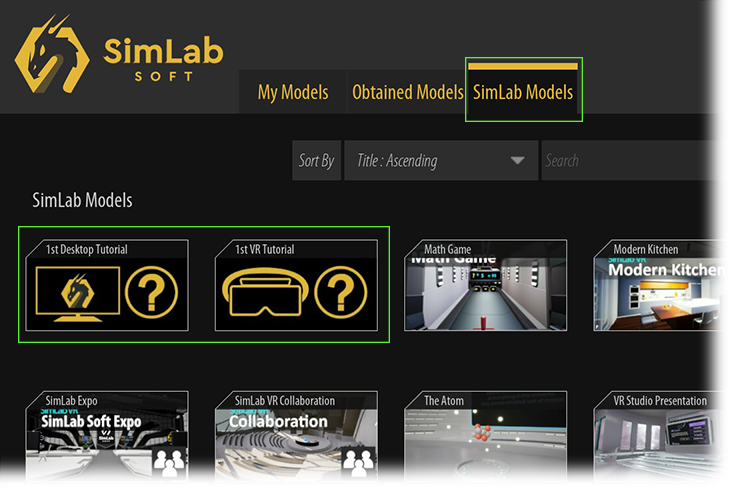Open The Atom model
The height and width of the screenshot is (502, 748).
point(486,435)
